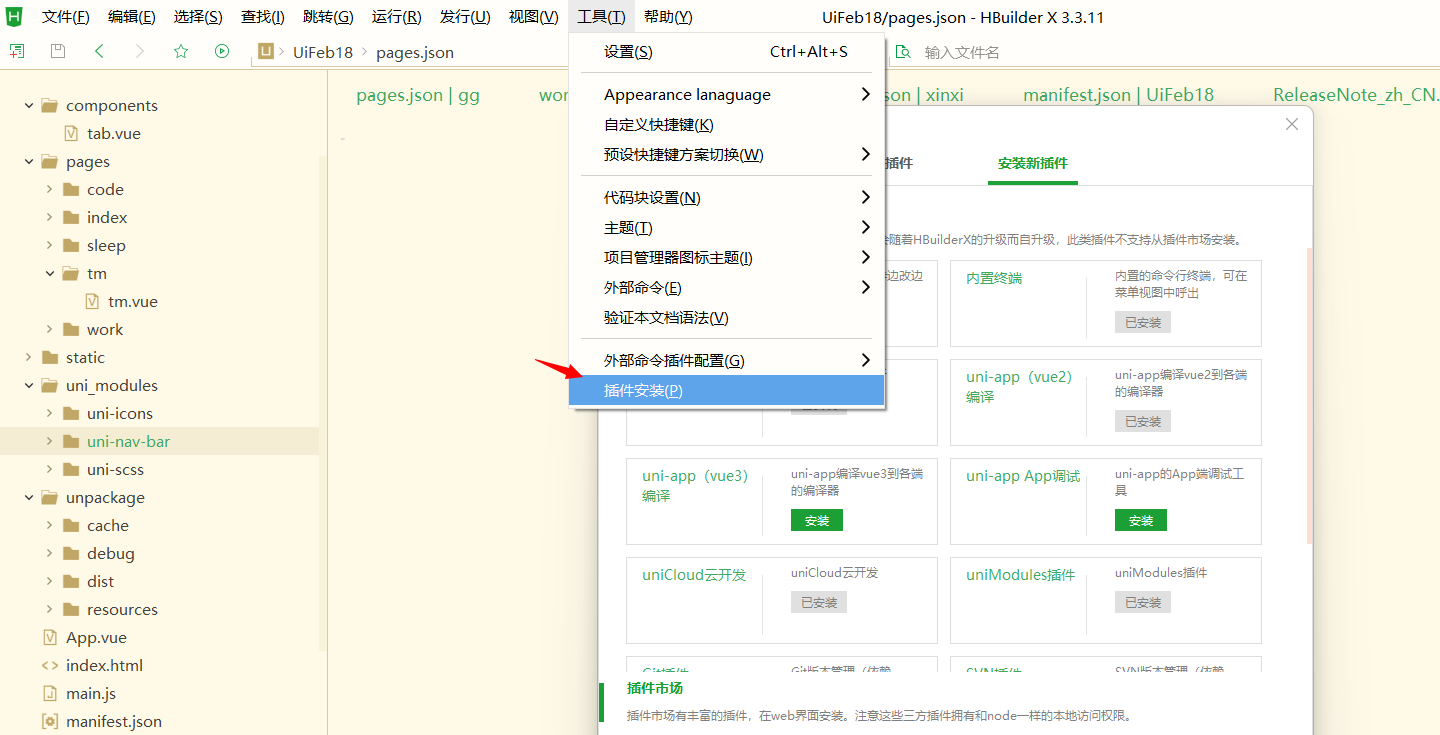Click 已安装 button for uniCloud云开发
Viewport: 1440px width, 735px height.
[x=818, y=602]
